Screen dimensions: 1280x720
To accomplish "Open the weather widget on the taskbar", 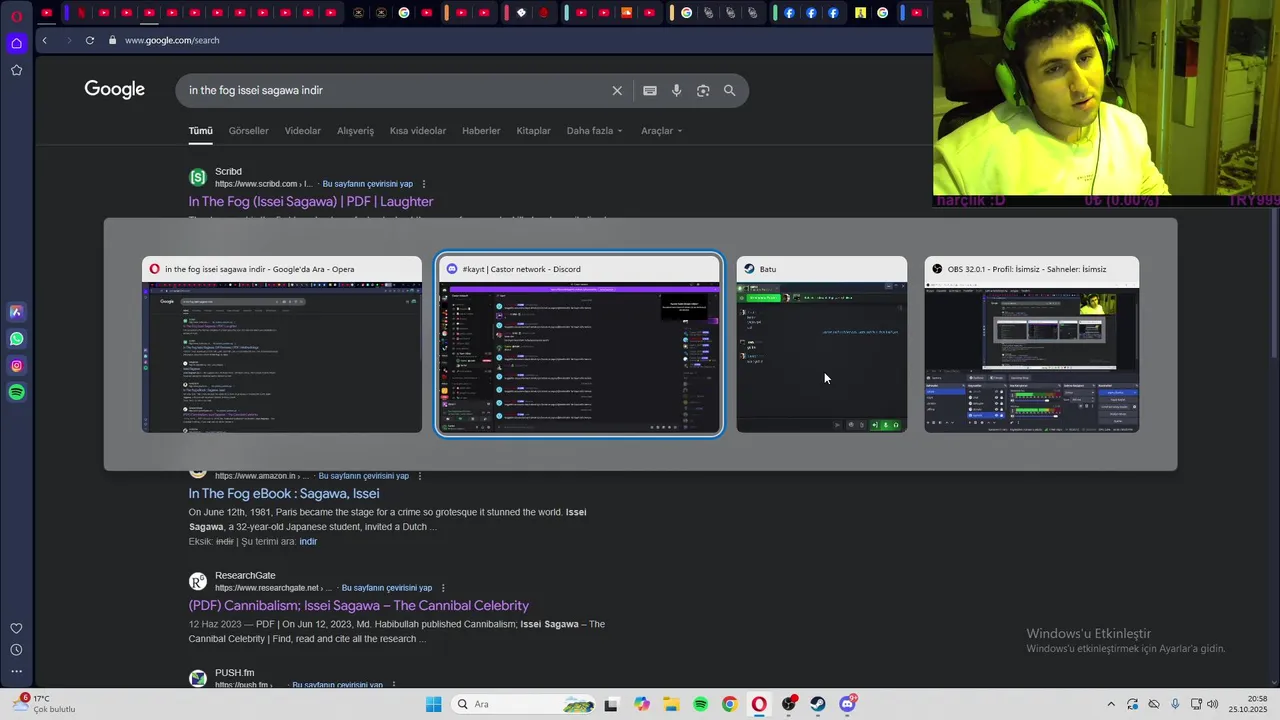I will pos(45,704).
